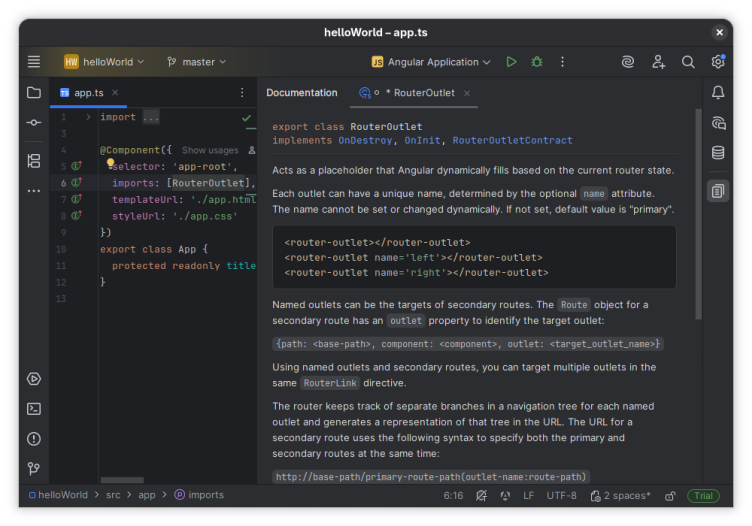Expand the folded import block
752x526 pixels.
[88, 117]
